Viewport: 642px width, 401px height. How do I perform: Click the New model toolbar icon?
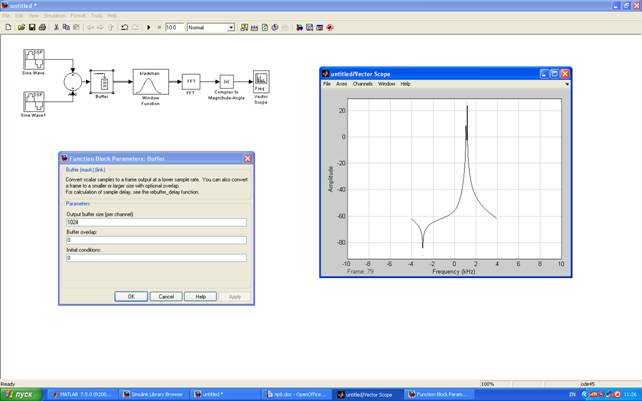click(8, 27)
